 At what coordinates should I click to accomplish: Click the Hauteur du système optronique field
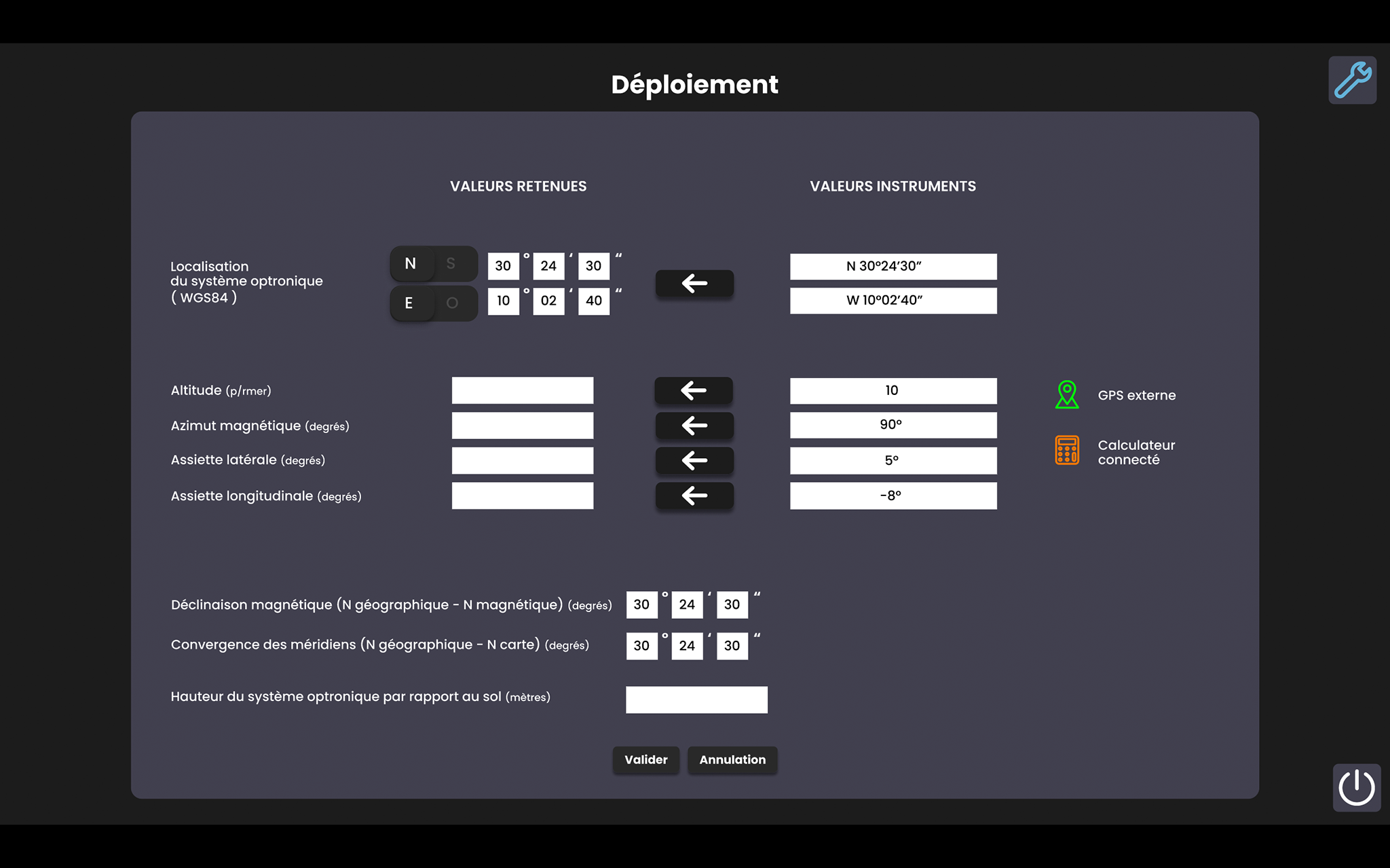[x=696, y=699]
